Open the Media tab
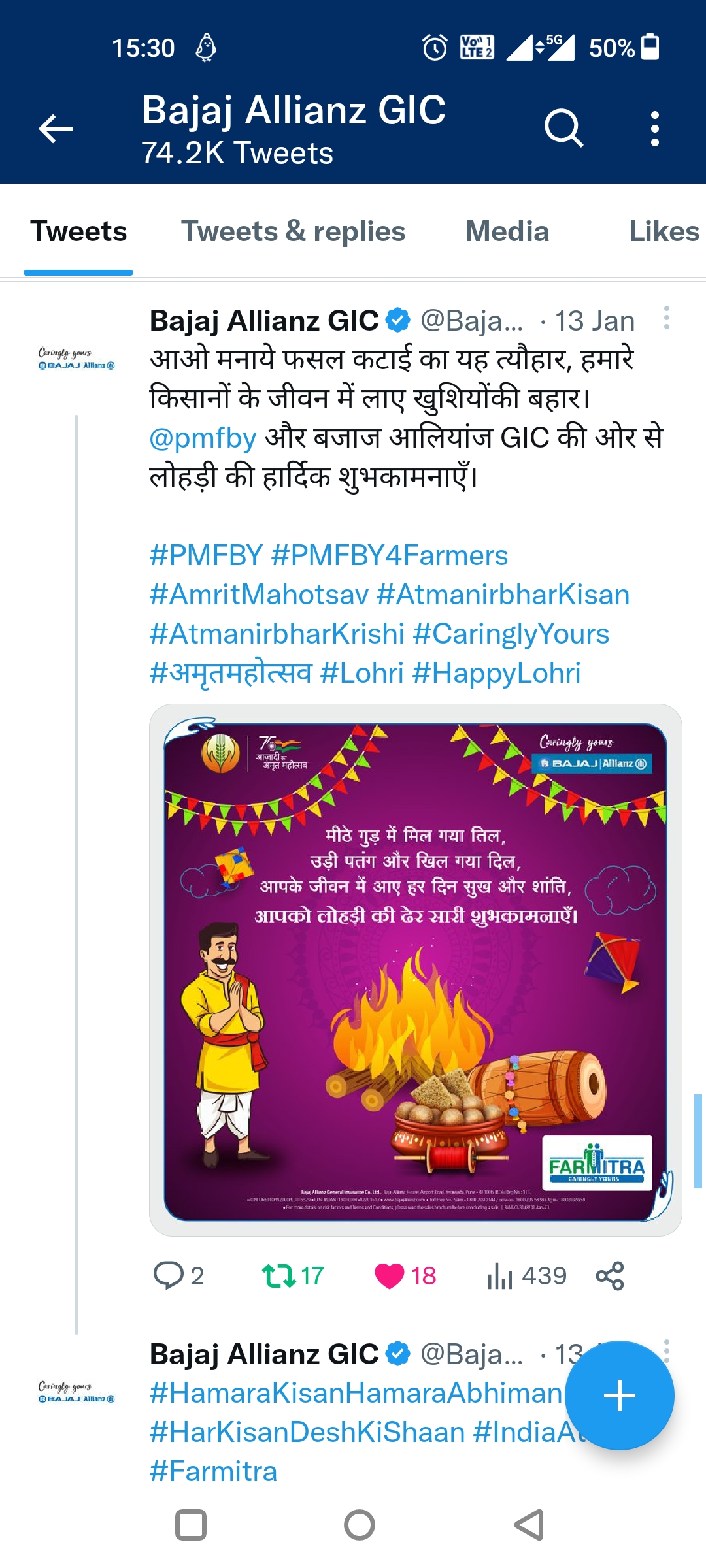The image size is (706, 1568). [x=507, y=232]
